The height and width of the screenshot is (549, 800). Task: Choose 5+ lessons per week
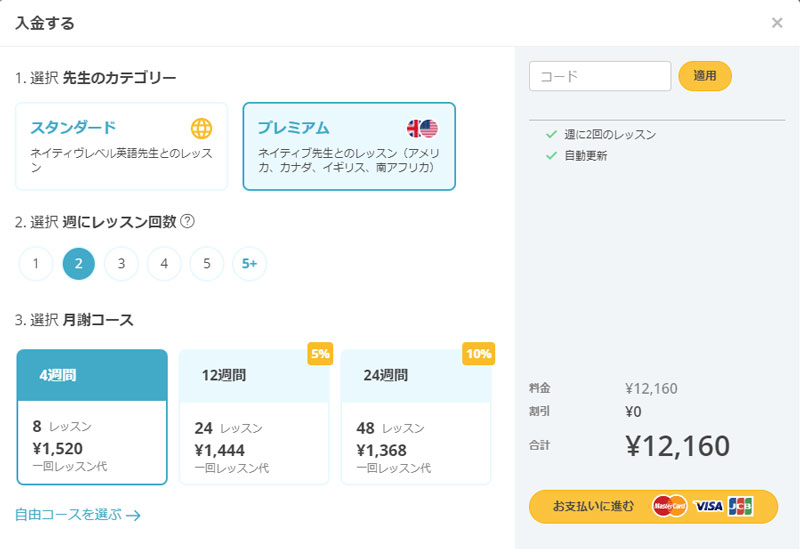tap(249, 264)
